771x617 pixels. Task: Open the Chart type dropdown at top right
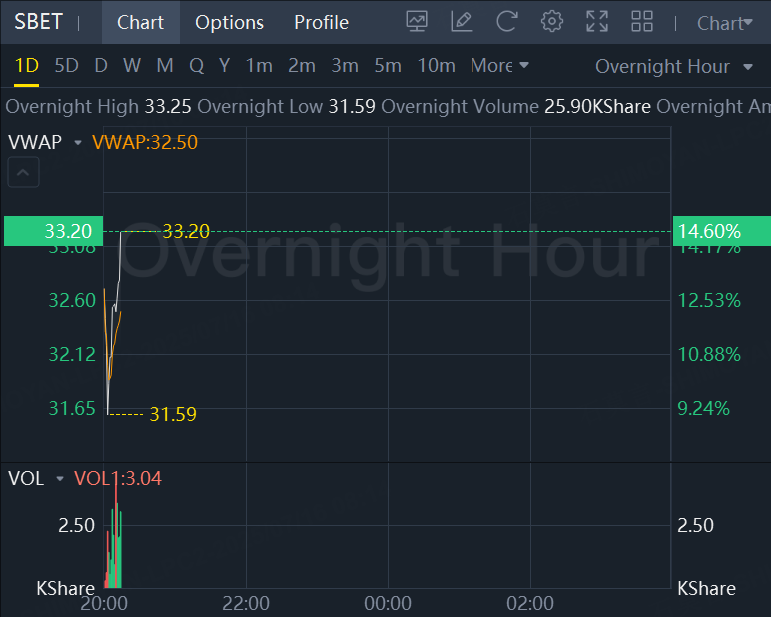coord(725,23)
